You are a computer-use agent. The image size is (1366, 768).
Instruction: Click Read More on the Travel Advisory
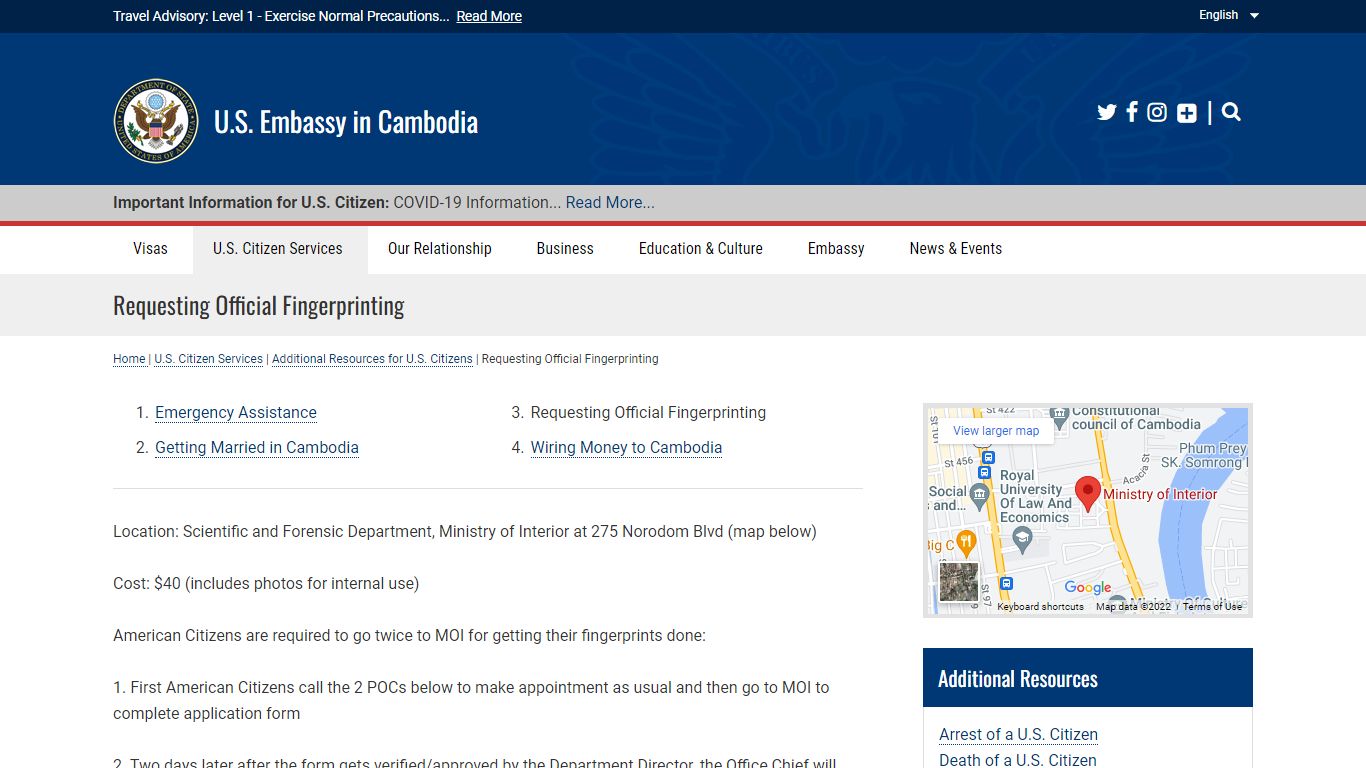489,16
